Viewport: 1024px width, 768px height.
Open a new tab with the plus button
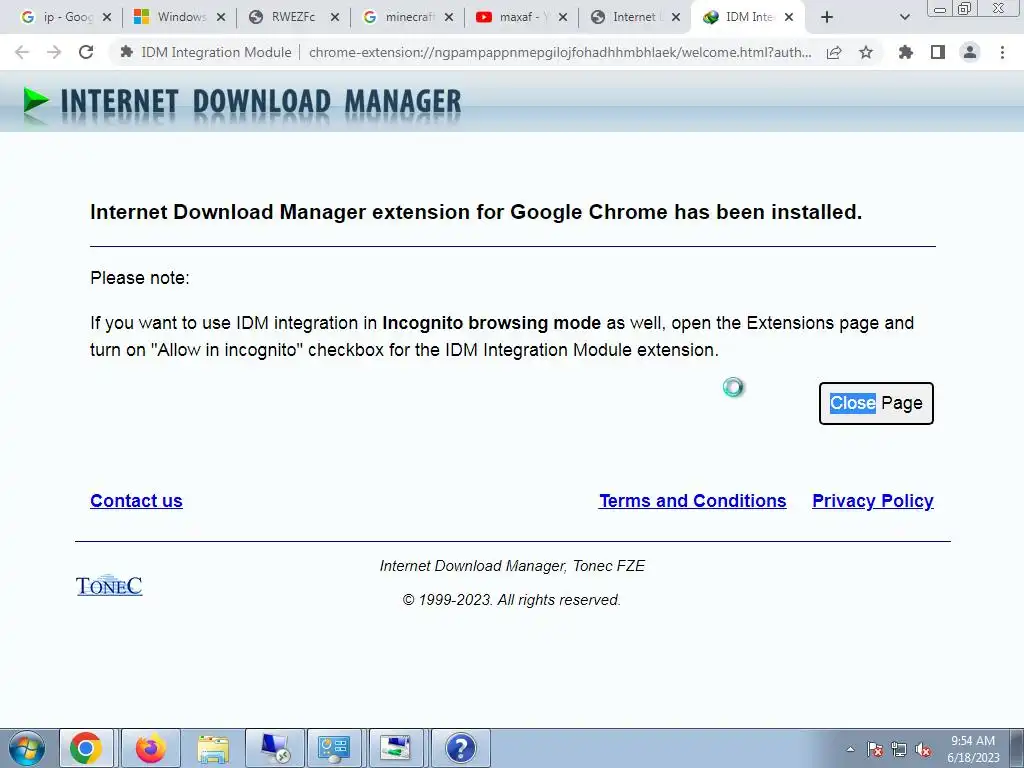[827, 17]
